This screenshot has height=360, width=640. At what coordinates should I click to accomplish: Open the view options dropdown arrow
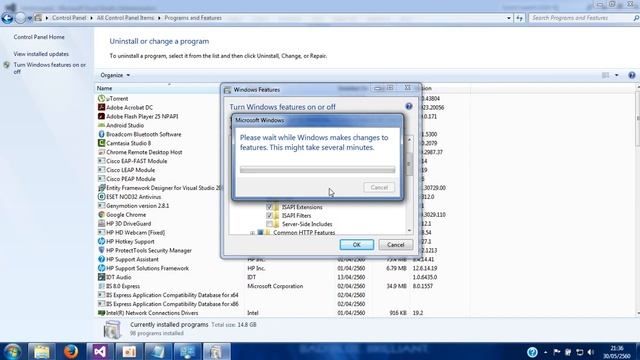coord(616,75)
